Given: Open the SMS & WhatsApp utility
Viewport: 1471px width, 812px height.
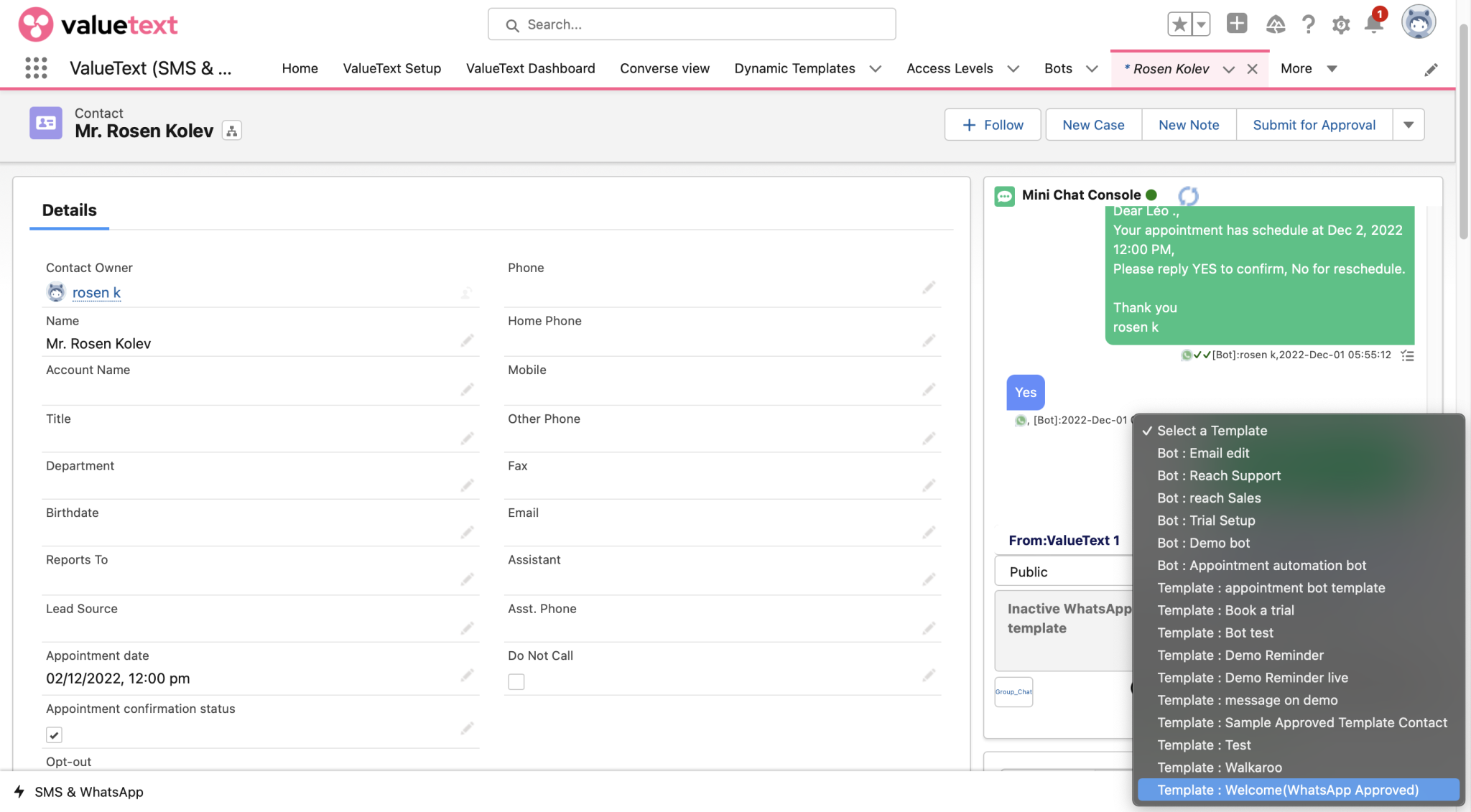Looking at the screenshot, I should coord(79,792).
